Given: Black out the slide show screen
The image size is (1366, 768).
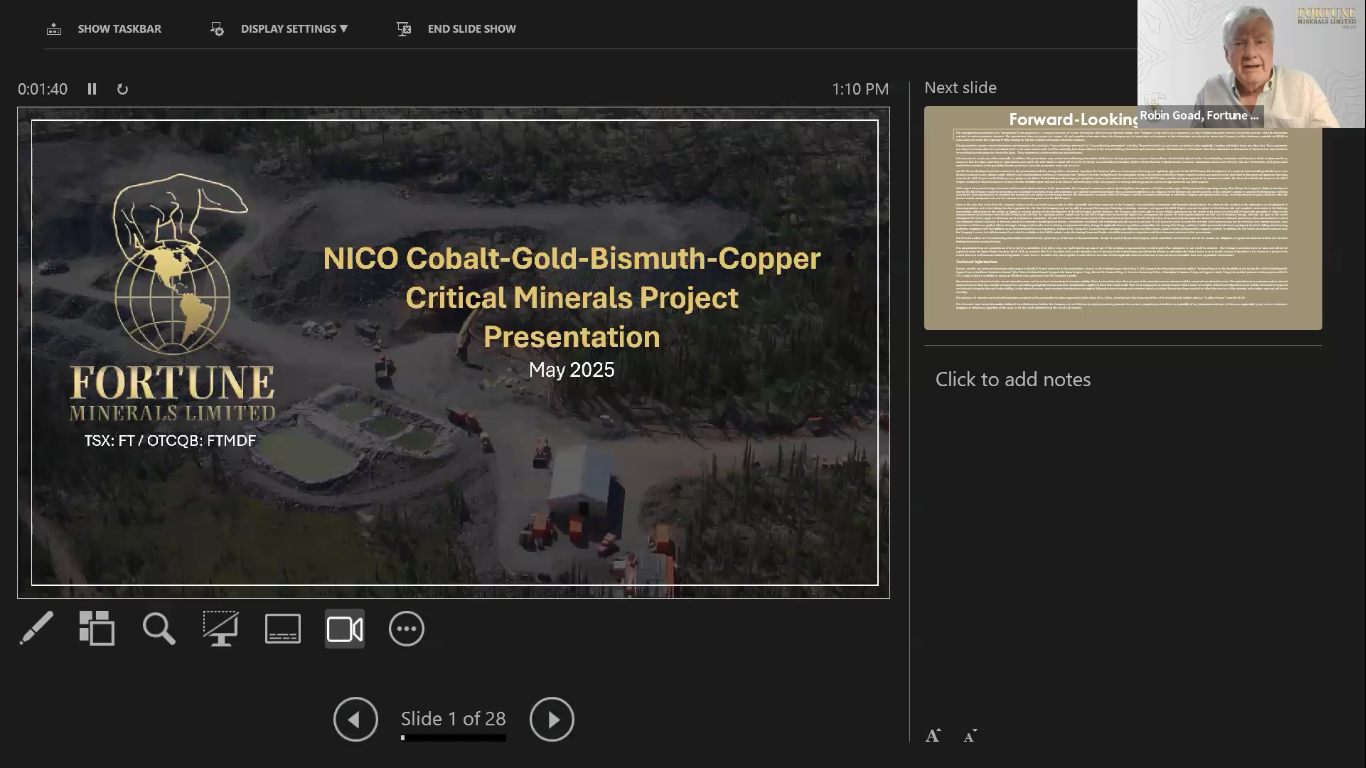Looking at the screenshot, I should pos(221,629).
